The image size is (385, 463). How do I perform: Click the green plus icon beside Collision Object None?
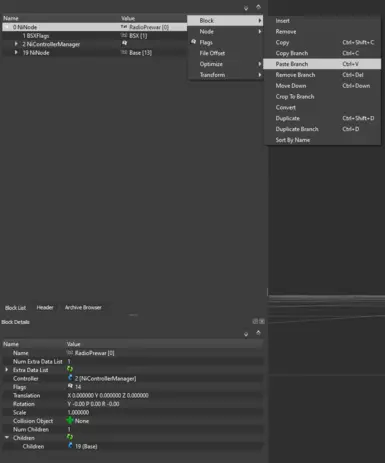(x=70, y=420)
